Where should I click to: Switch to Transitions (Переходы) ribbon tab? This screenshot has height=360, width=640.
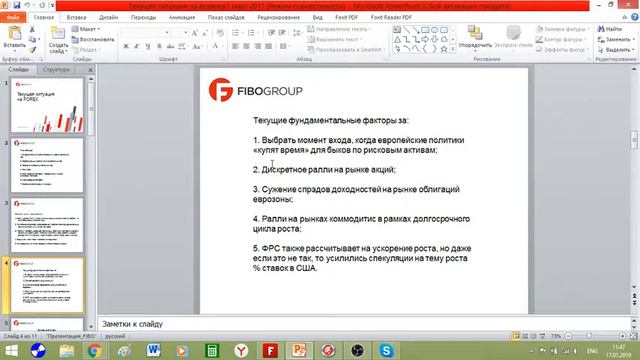point(143,17)
